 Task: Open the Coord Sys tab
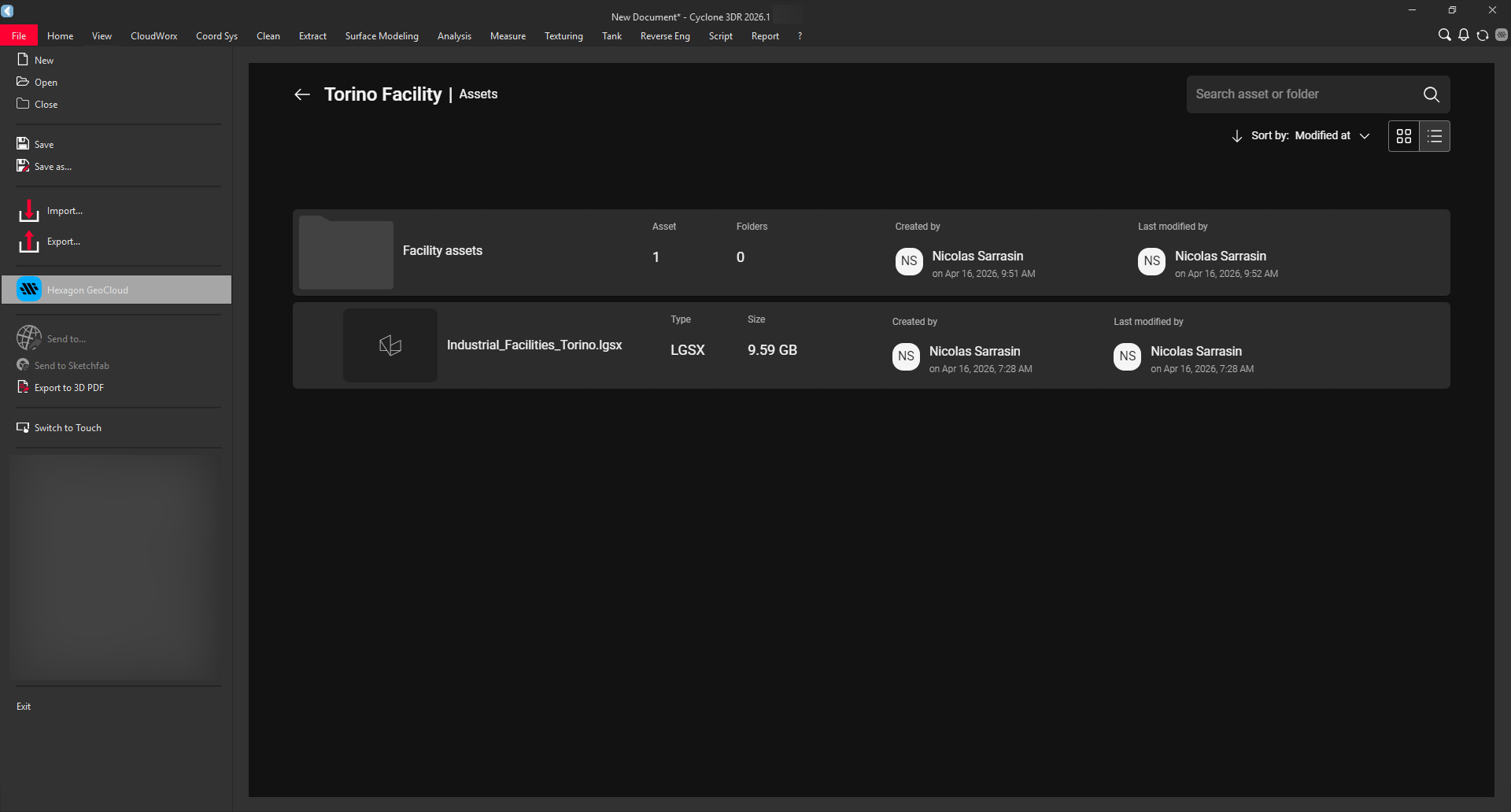pos(217,36)
